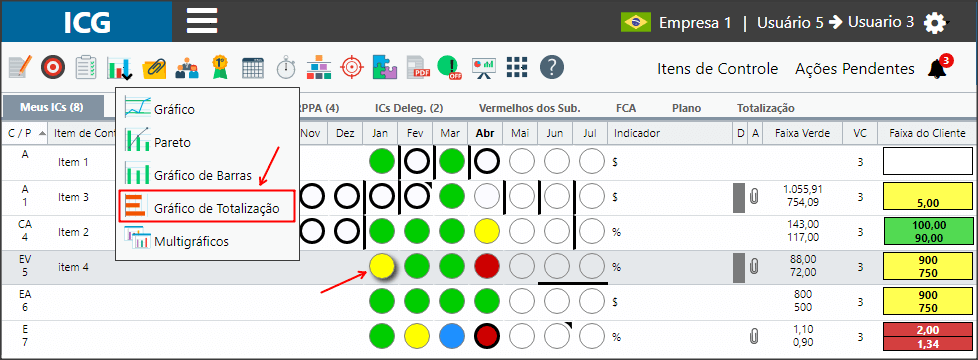Click the first place ribbon badge icon

click(219, 67)
